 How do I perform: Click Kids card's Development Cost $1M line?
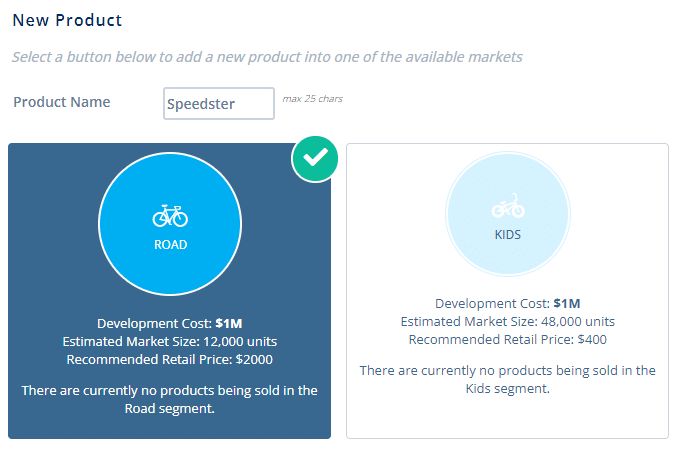(x=507, y=304)
